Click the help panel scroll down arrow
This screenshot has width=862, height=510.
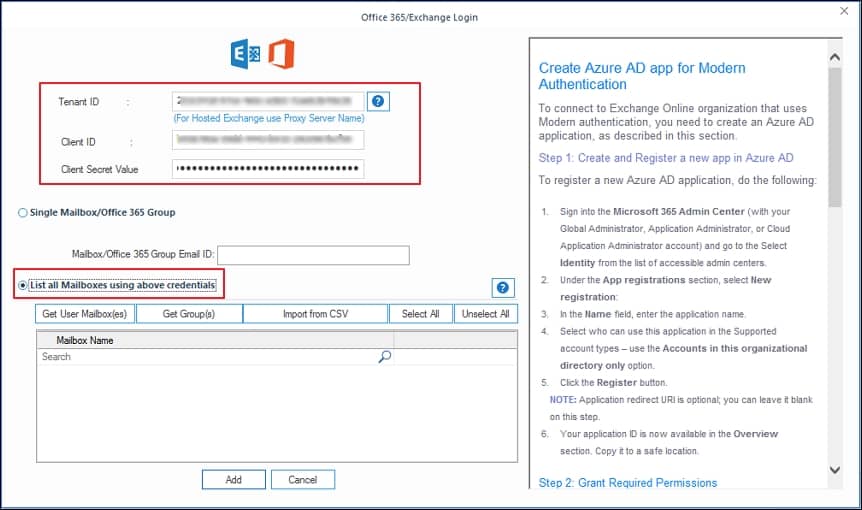point(835,470)
